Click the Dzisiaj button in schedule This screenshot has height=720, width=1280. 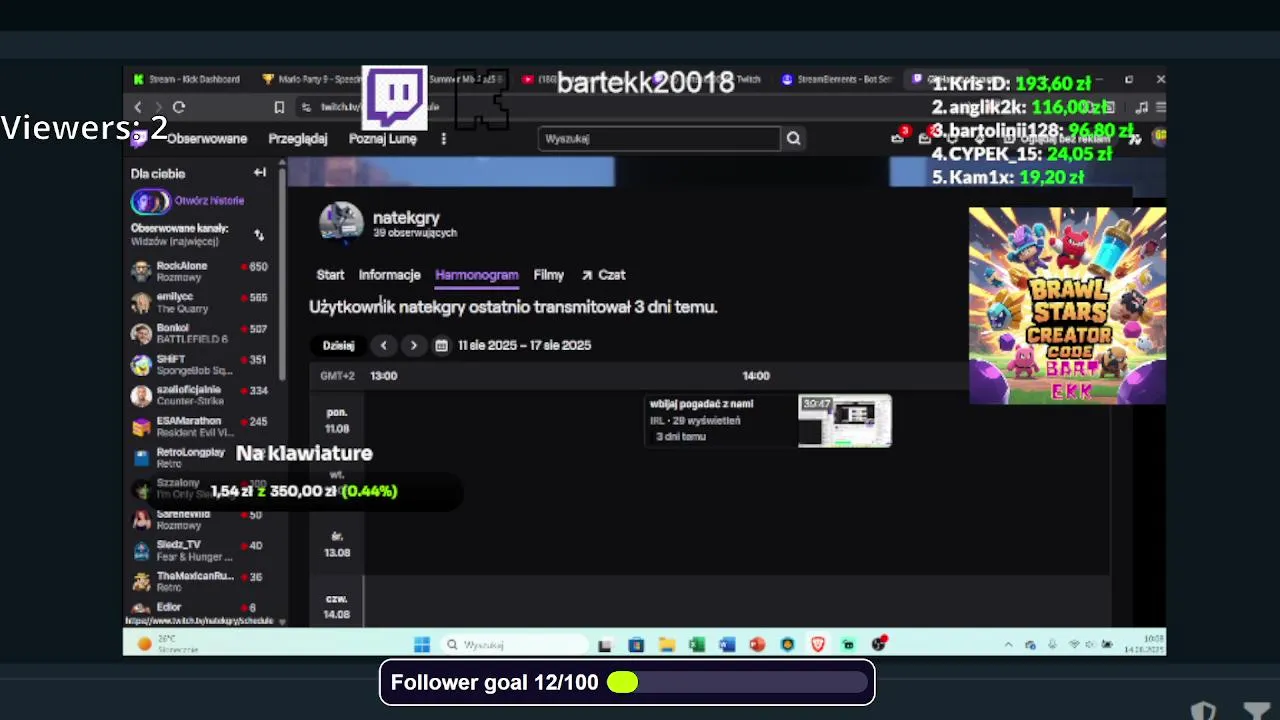(338, 345)
